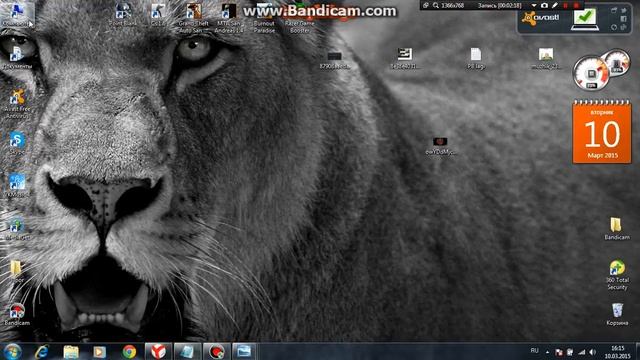The height and width of the screenshot is (360, 640).
Task: Open the media player taskbar icon
Action: (100, 351)
